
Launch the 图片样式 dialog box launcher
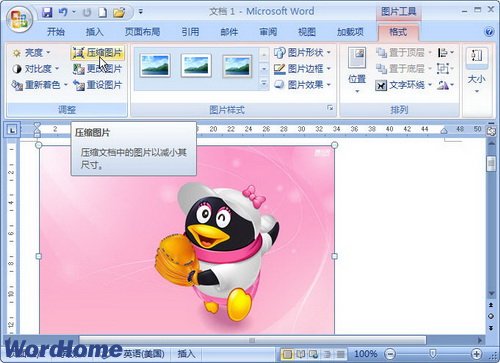[330, 108]
